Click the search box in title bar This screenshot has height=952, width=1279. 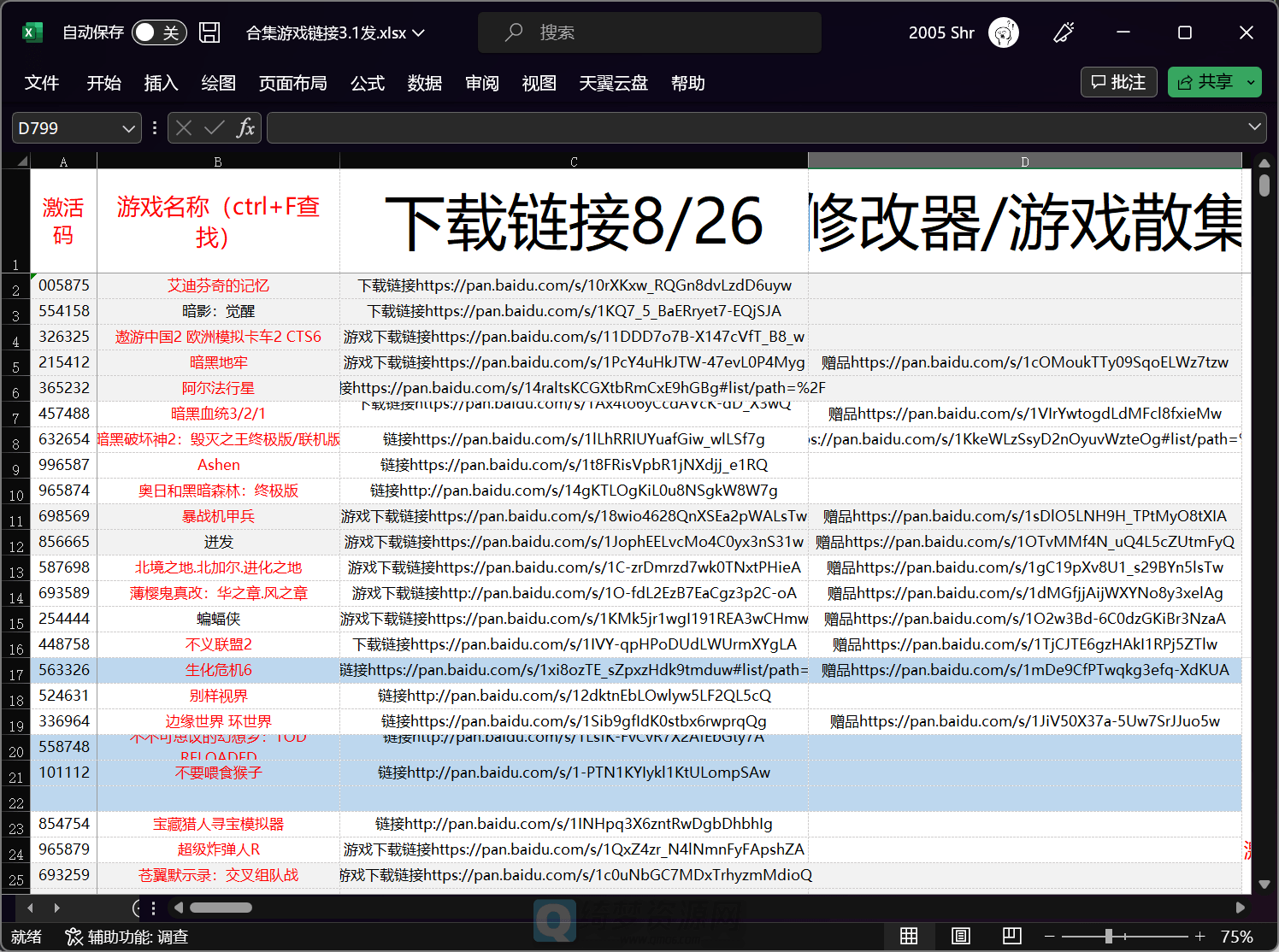650,32
